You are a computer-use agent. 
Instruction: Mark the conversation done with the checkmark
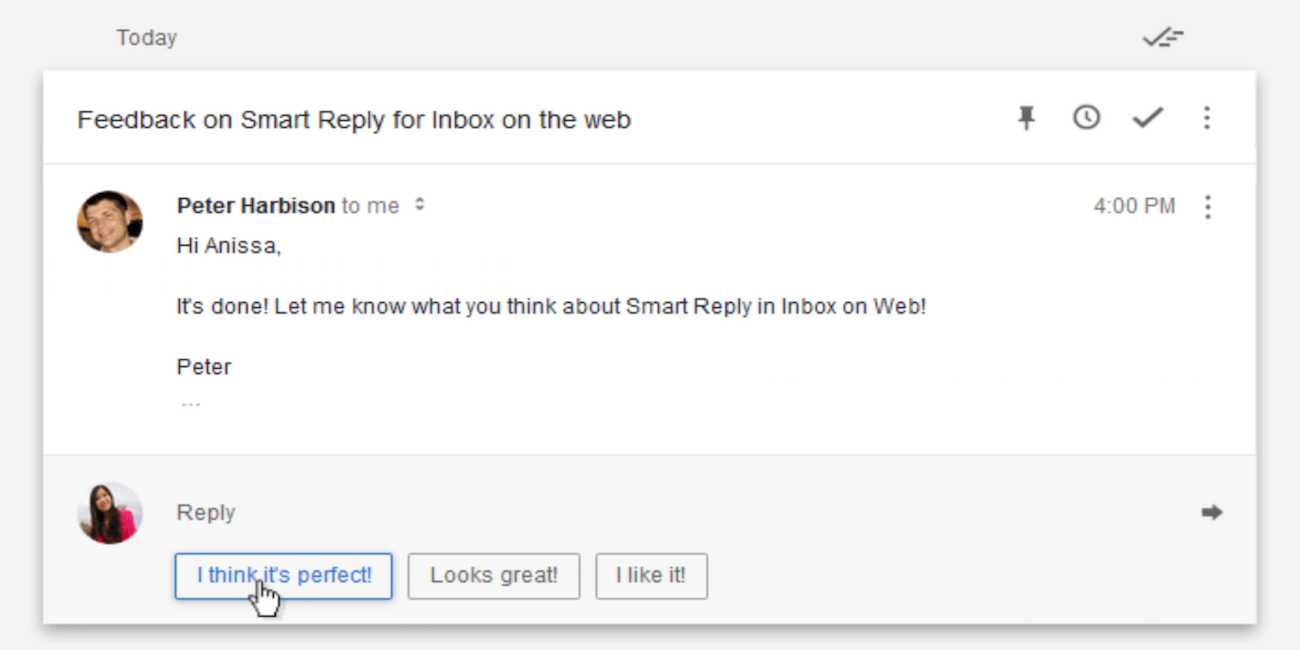(1147, 117)
